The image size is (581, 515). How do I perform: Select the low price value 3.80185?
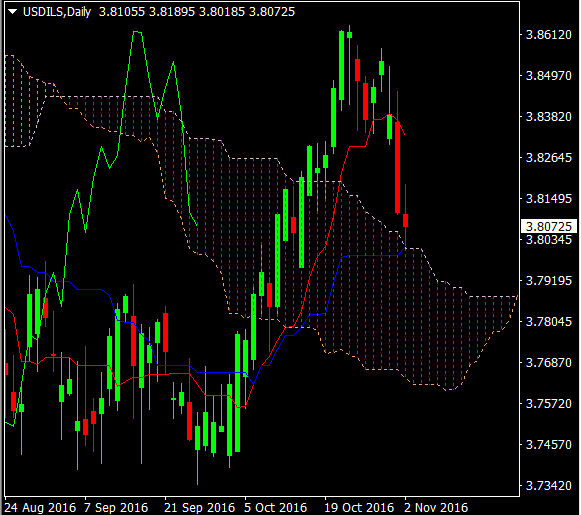(222, 12)
